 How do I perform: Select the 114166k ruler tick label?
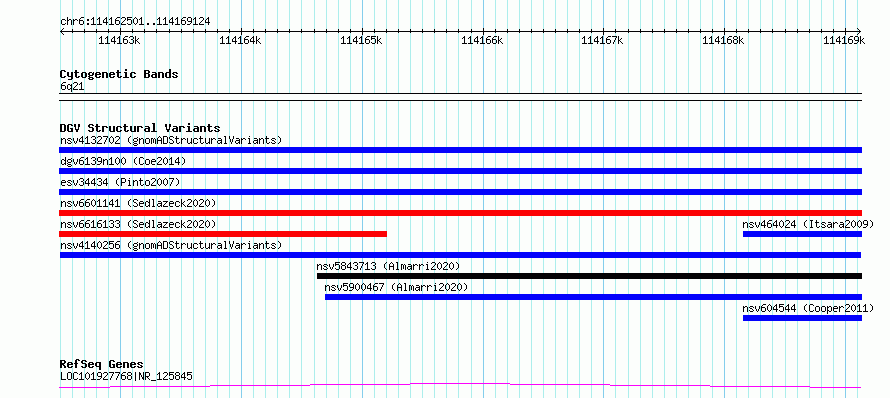(482, 40)
